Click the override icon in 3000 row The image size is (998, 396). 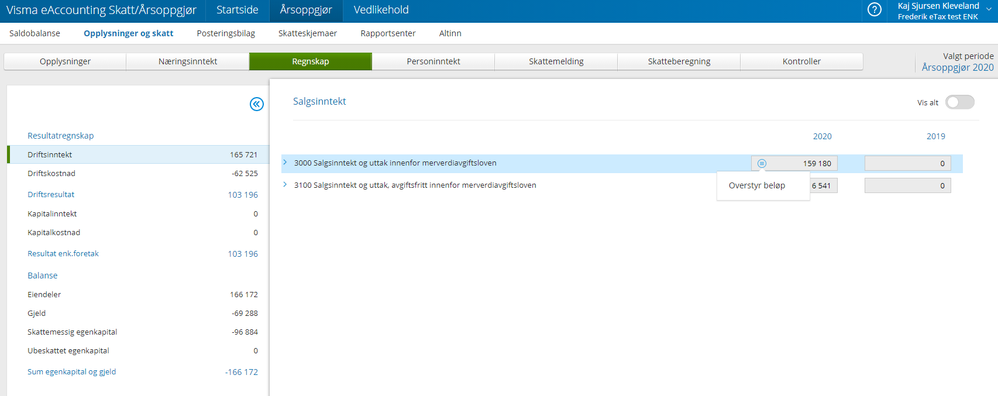pyautogui.click(x=762, y=163)
